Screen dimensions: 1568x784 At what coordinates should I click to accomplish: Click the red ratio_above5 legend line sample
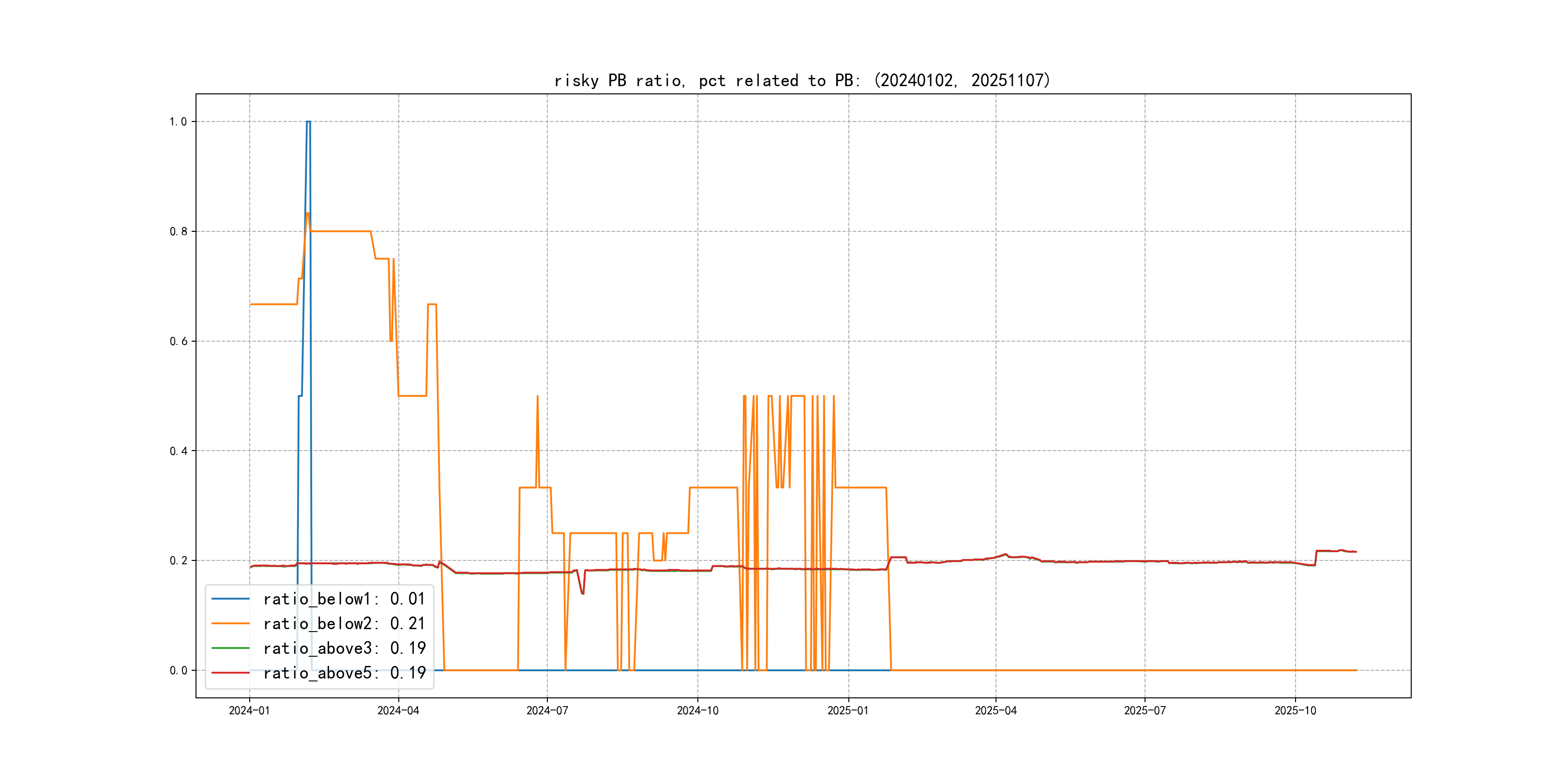[x=230, y=673]
